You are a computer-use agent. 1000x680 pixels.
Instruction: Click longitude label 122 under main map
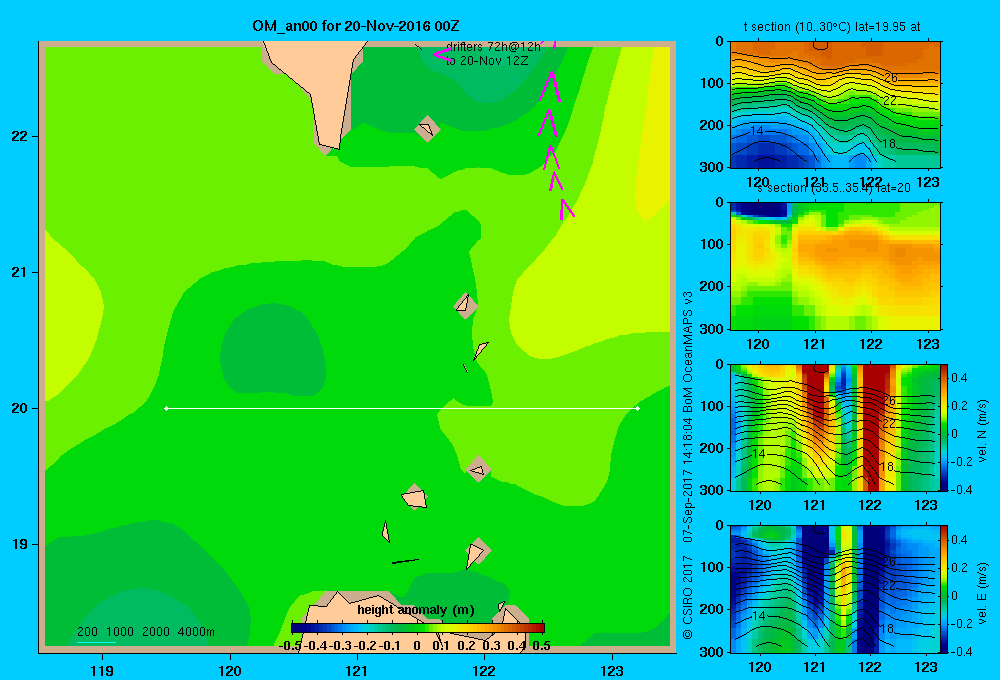click(484, 670)
